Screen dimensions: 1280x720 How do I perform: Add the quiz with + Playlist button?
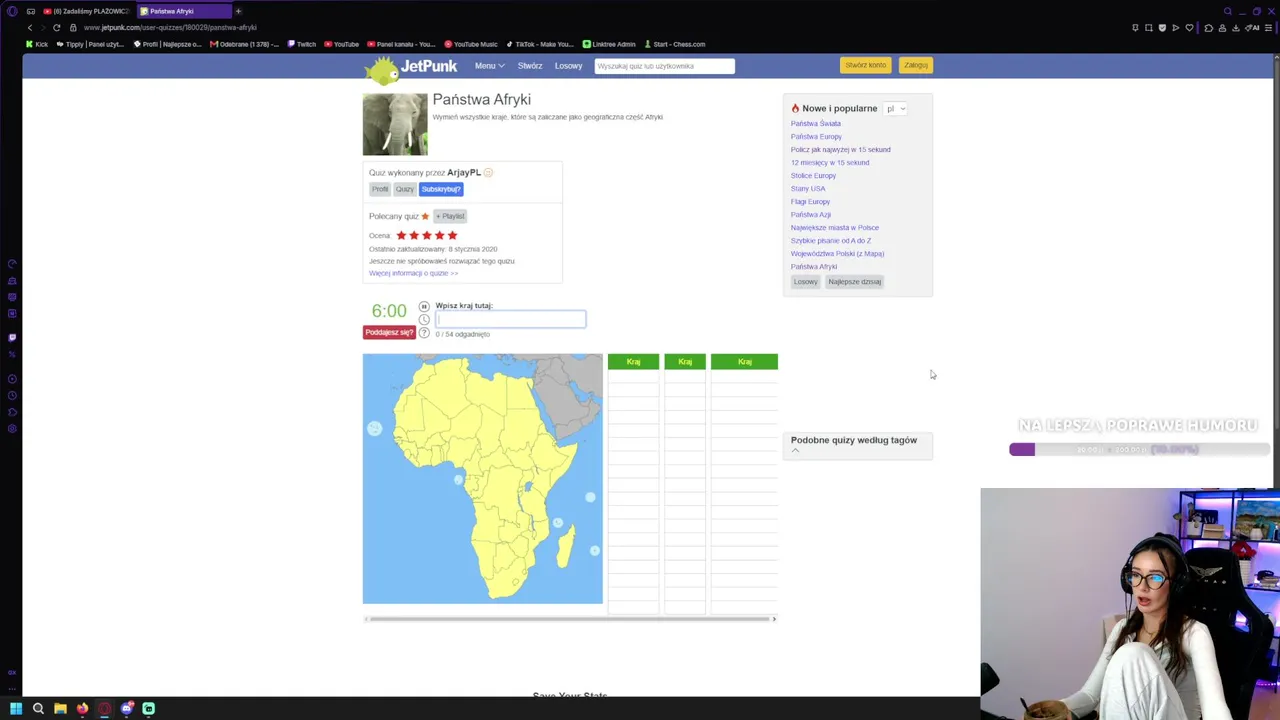(x=450, y=216)
